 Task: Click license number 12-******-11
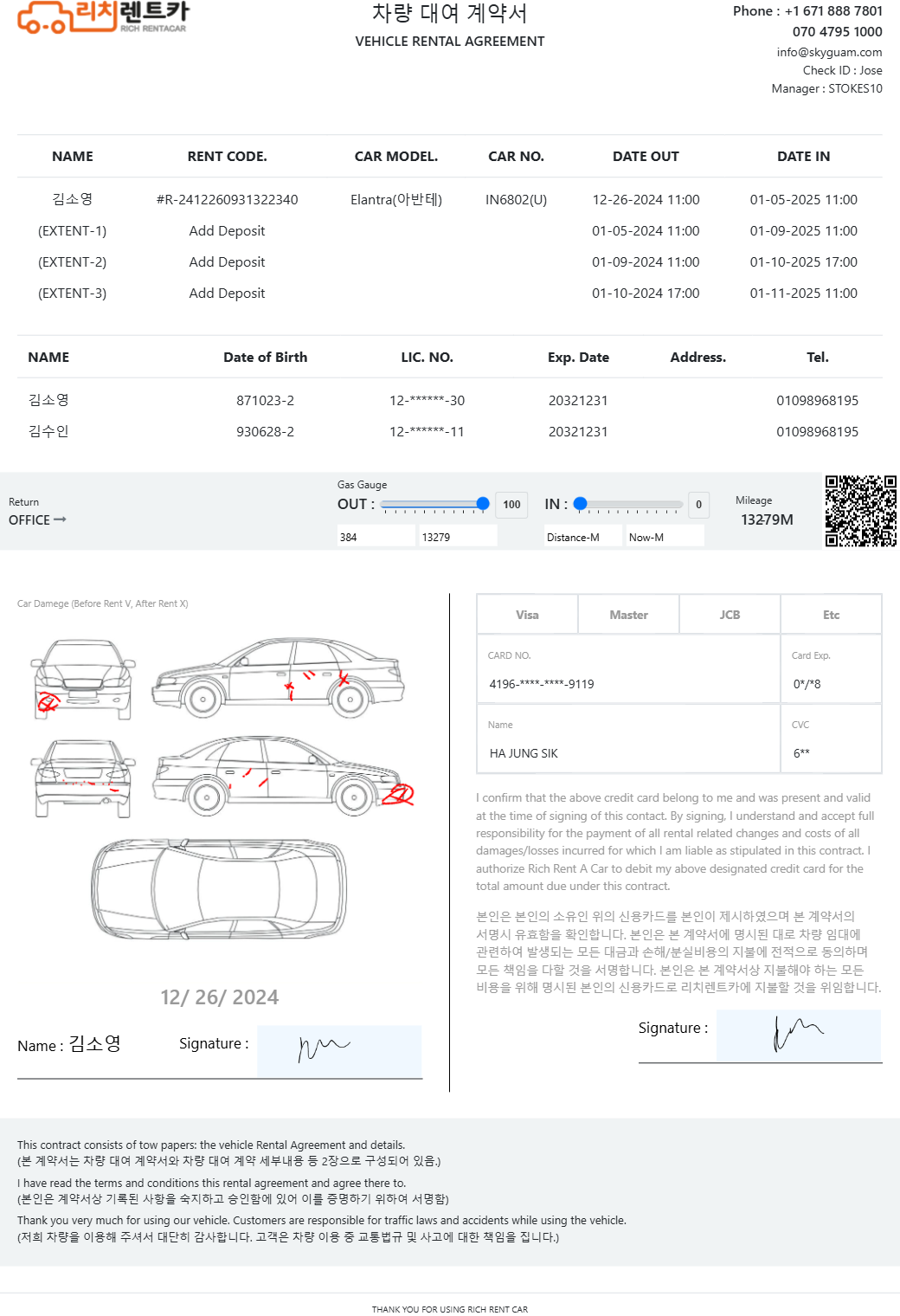click(x=427, y=432)
